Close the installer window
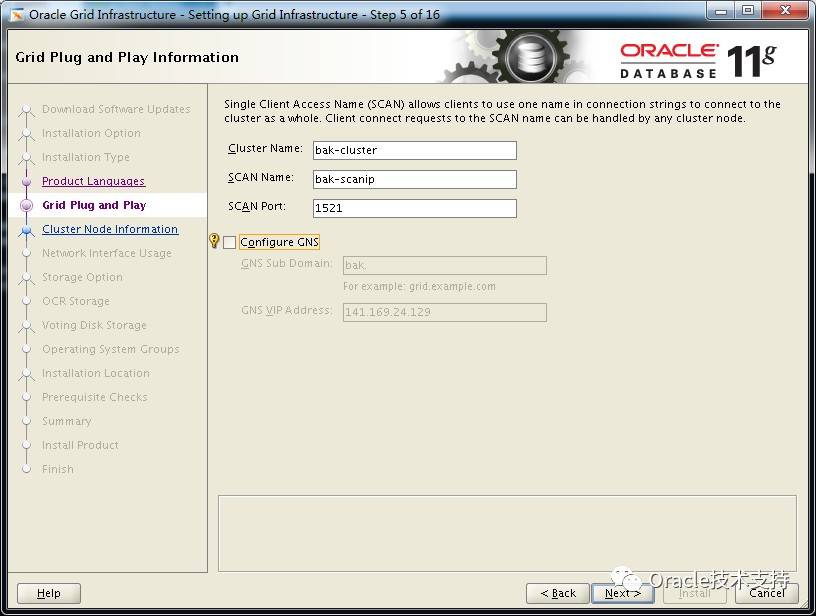 [x=786, y=11]
